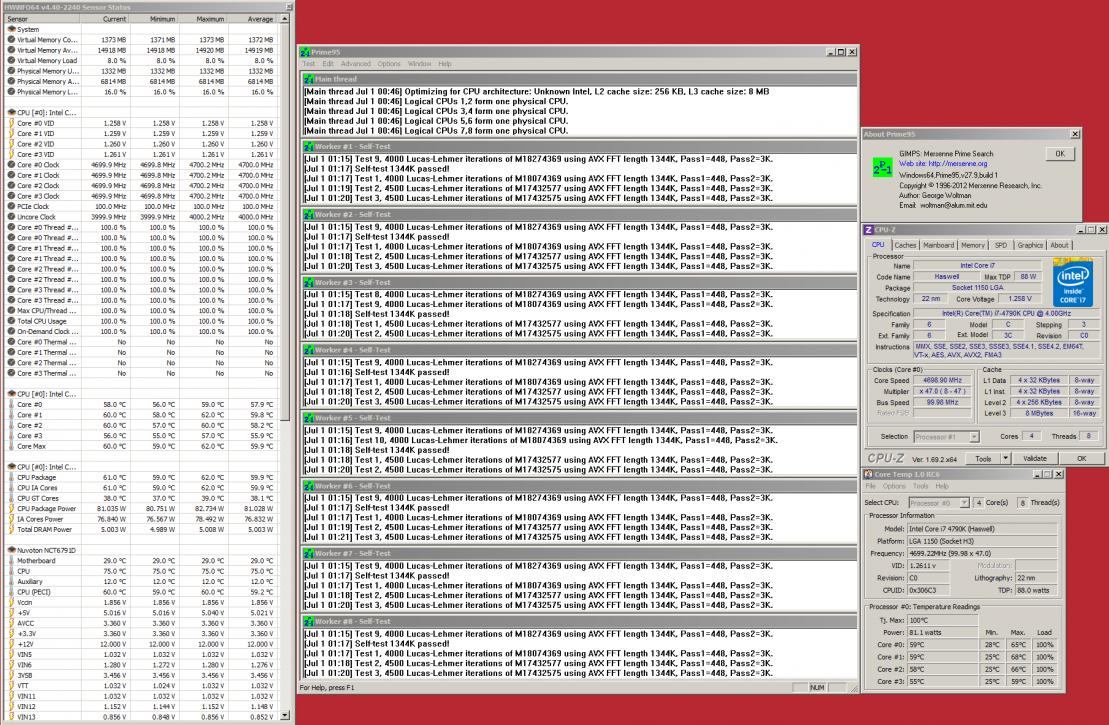This screenshot has height=725, width=1109.
Task: Click the Core #0 VID voltage icon
Action: [x=11, y=123]
